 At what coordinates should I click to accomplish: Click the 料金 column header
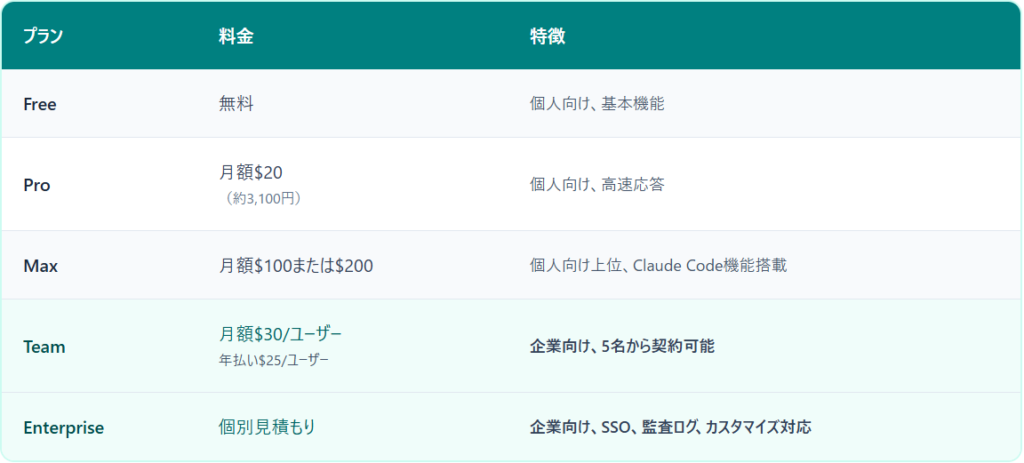click(236, 36)
